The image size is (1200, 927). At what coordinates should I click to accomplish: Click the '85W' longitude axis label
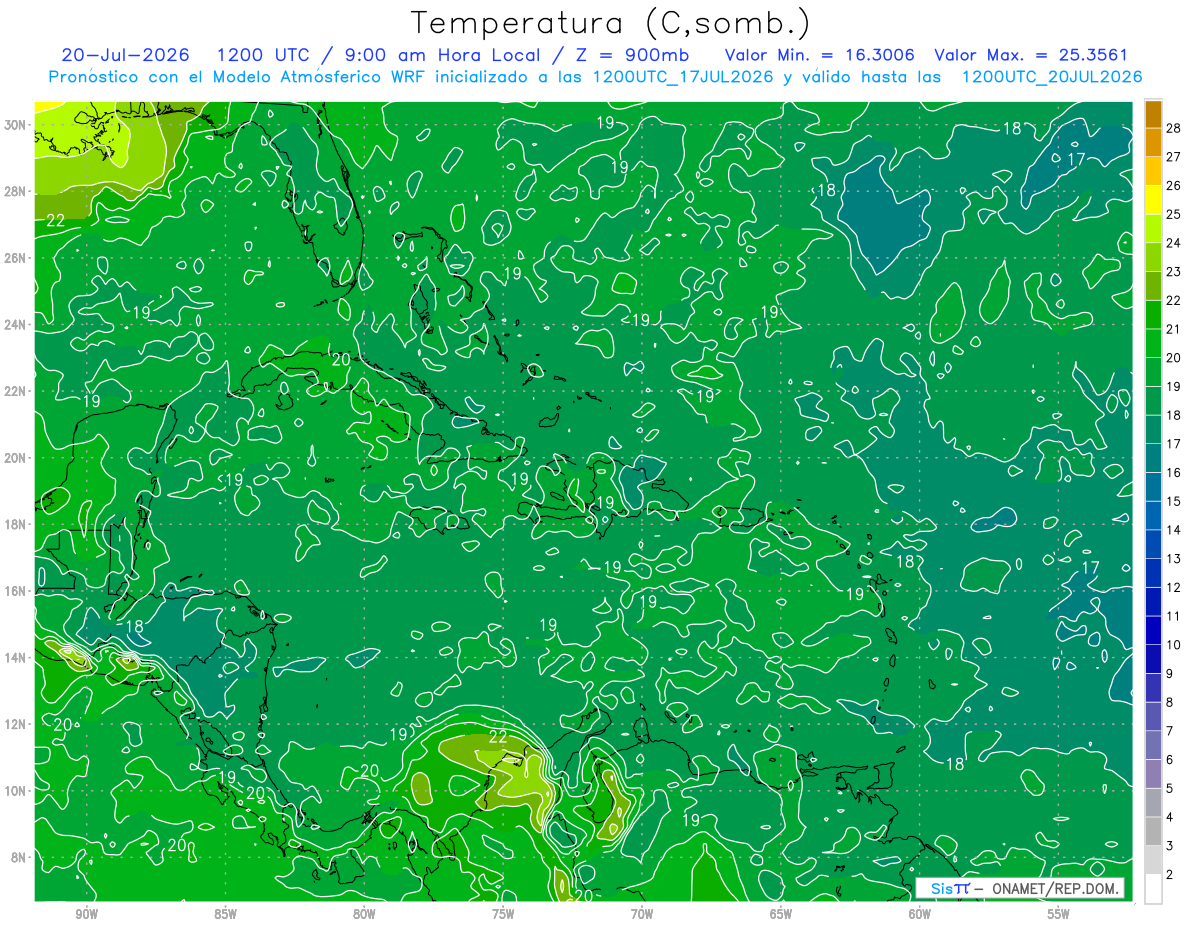(x=225, y=914)
